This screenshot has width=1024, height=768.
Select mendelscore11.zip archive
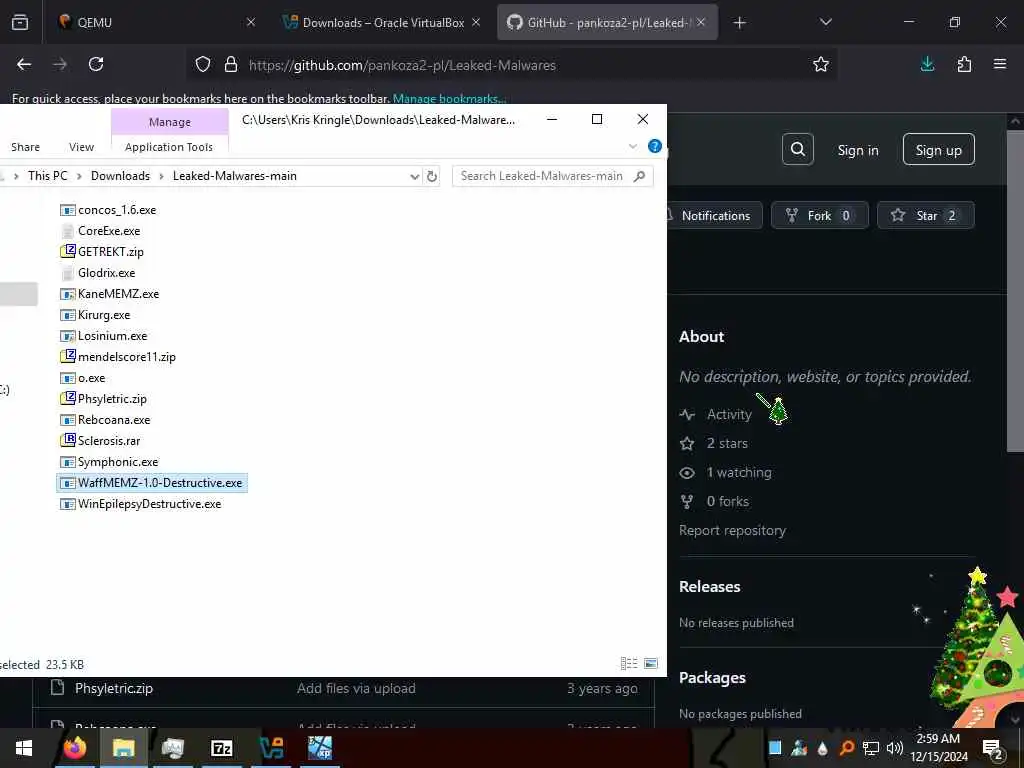(118, 357)
